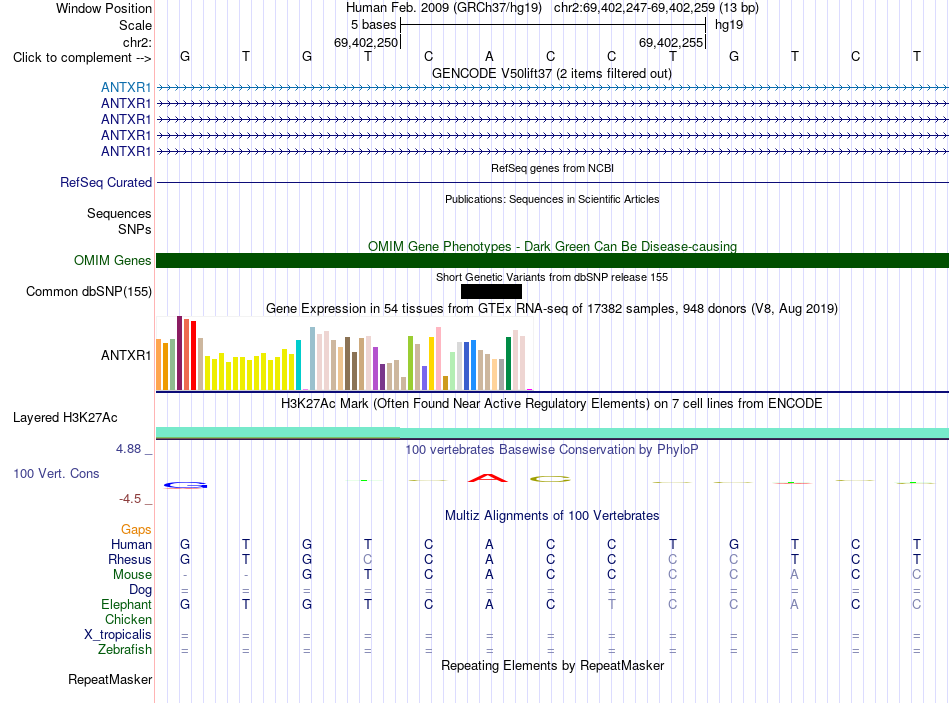
Task: Click the Window Position label
Action: click(104, 8)
